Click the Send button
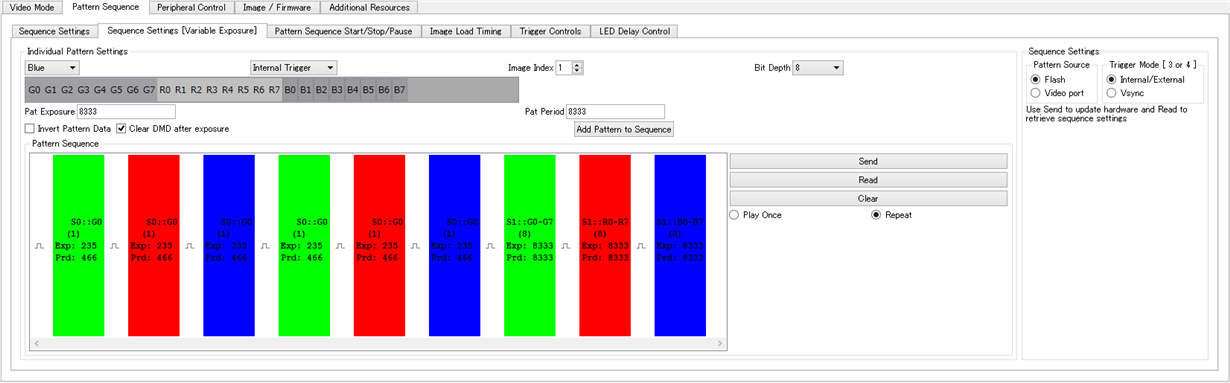Viewport: 1230px width, 383px height. click(x=868, y=161)
